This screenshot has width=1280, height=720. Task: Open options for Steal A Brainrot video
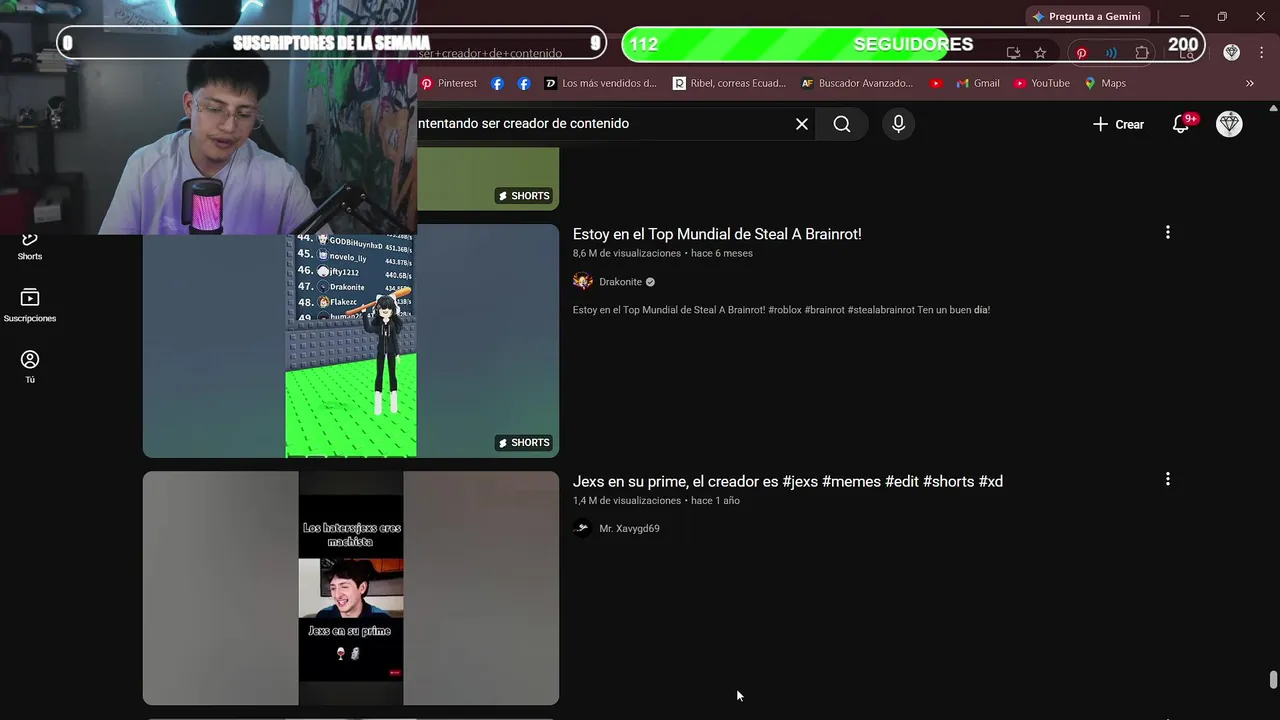click(x=1167, y=232)
